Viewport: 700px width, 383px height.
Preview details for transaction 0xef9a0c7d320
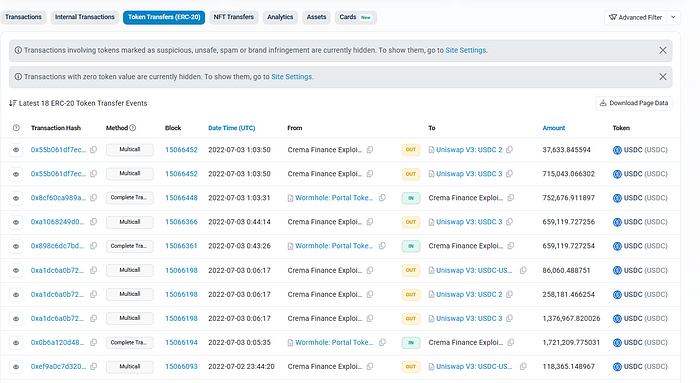click(x=16, y=367)
